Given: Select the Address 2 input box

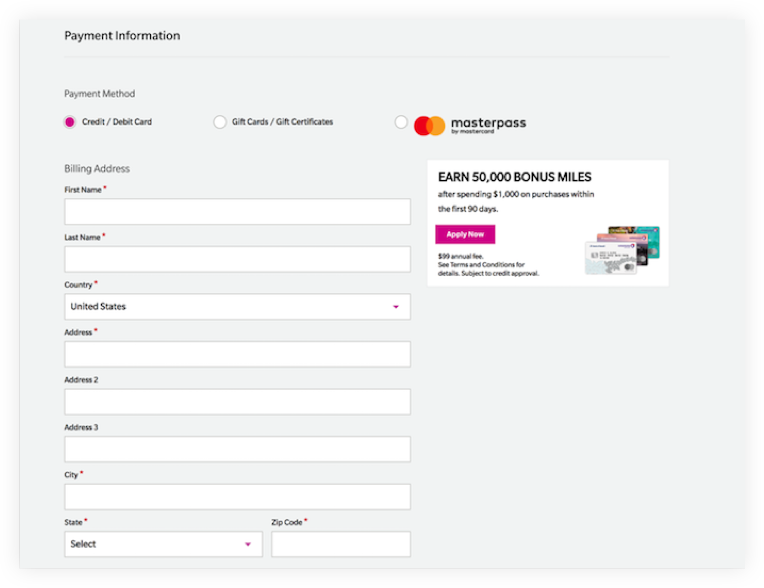Looking at the screenshot, I should pyautogui.click(x=237, y=402).
